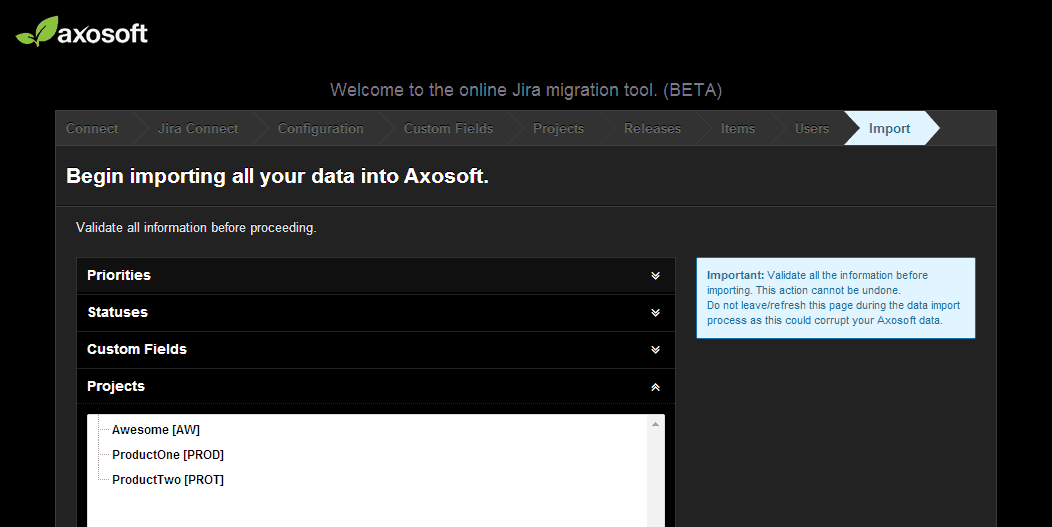The image size is (1052, 527).
Task: Click the Important validation notice box
Action: (x=835, y=297)
